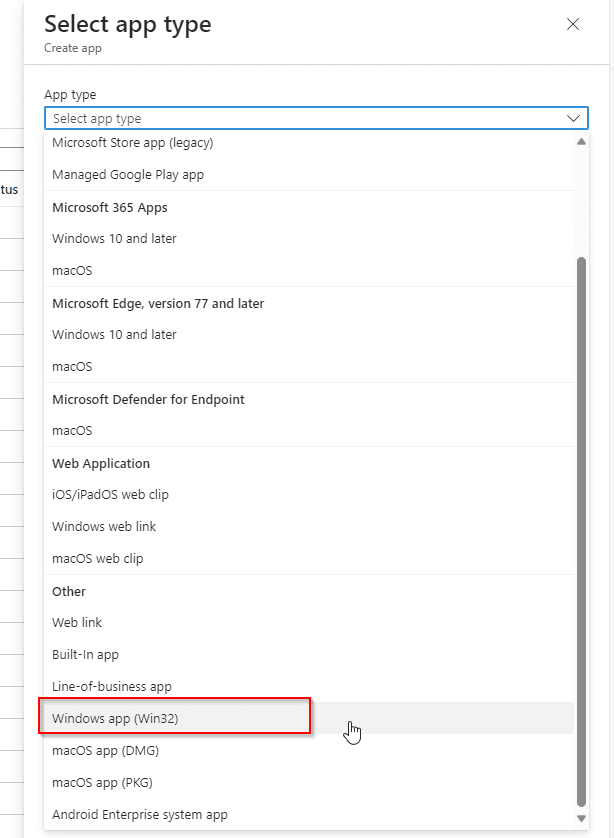This screenshot has height=838, width=614.
Task: Click the dropdown chevron arrow
Action: (x=574, y=117)
